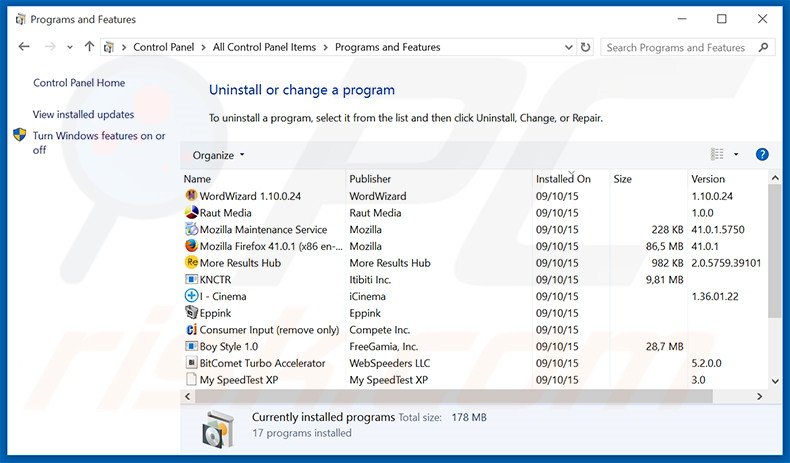This screenshot has height=463, width=790.
Task: Click the BitComet Turbo Accelerator icon
Action: click(191, 363)
